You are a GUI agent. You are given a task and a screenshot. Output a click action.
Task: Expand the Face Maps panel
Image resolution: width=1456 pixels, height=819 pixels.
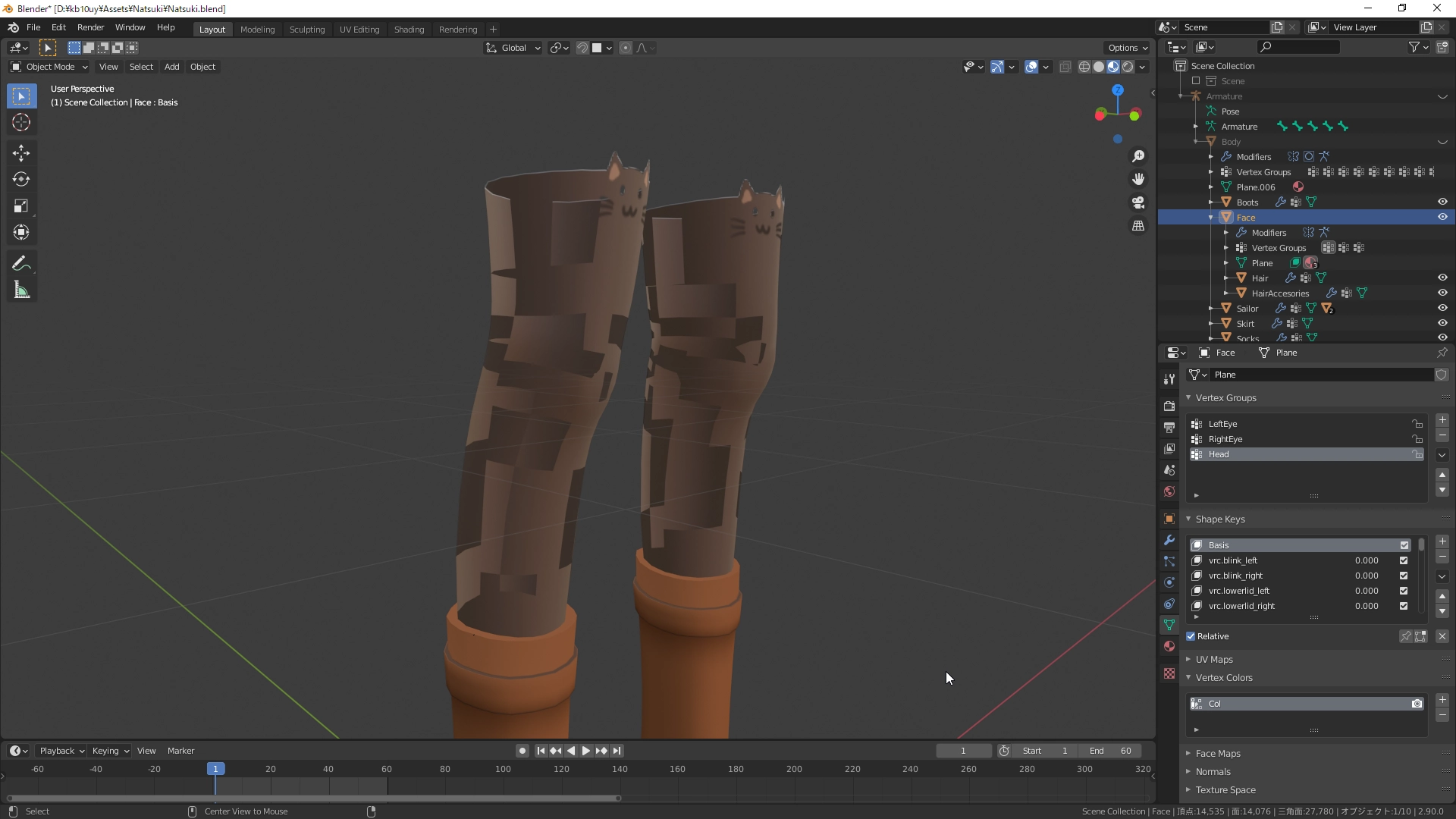point(1218,754)
